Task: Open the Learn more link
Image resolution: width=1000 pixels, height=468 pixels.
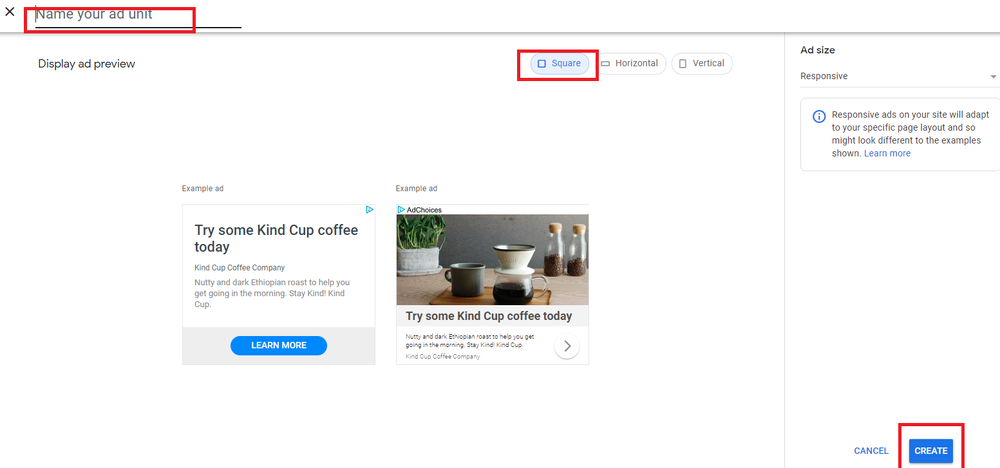Action: click(x=887, y=154)
